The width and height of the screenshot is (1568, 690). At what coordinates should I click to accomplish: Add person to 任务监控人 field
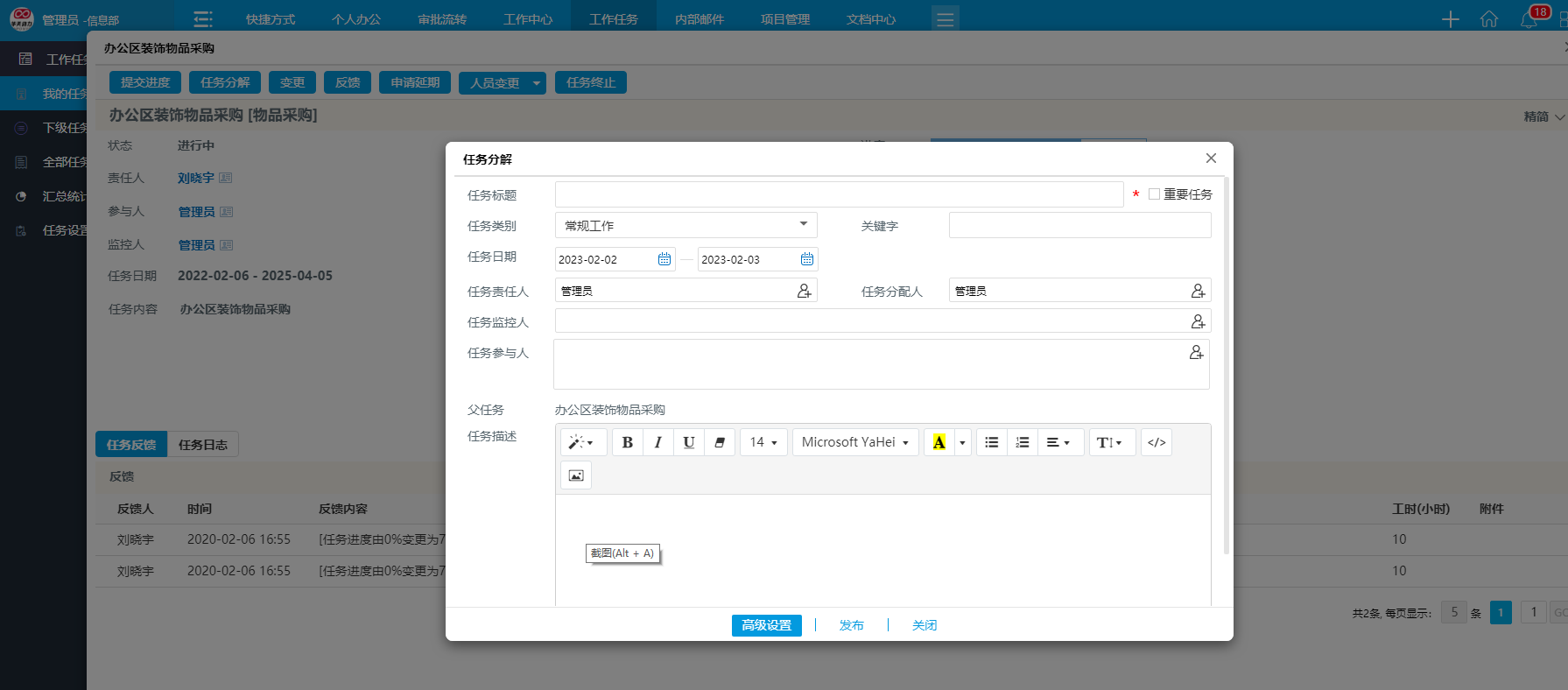tap(1198, 321)
